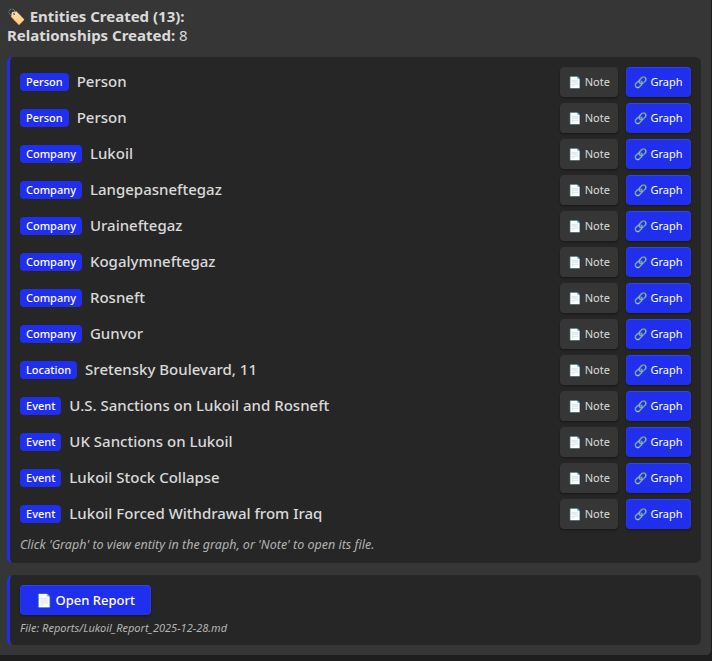Open the note for the first Person entity

[x=588, y=82]
